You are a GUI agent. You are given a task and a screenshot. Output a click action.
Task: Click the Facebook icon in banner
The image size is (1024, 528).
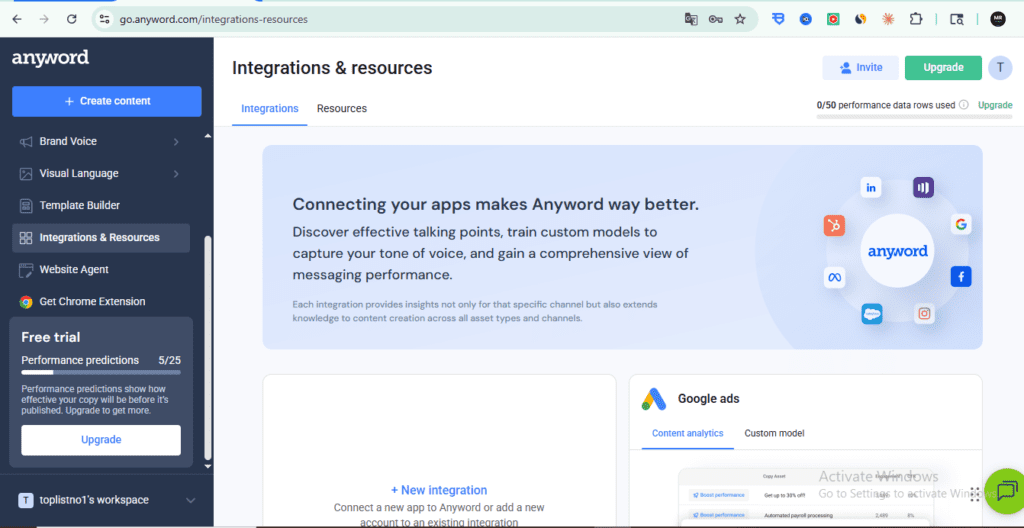[x=961, y=276]
